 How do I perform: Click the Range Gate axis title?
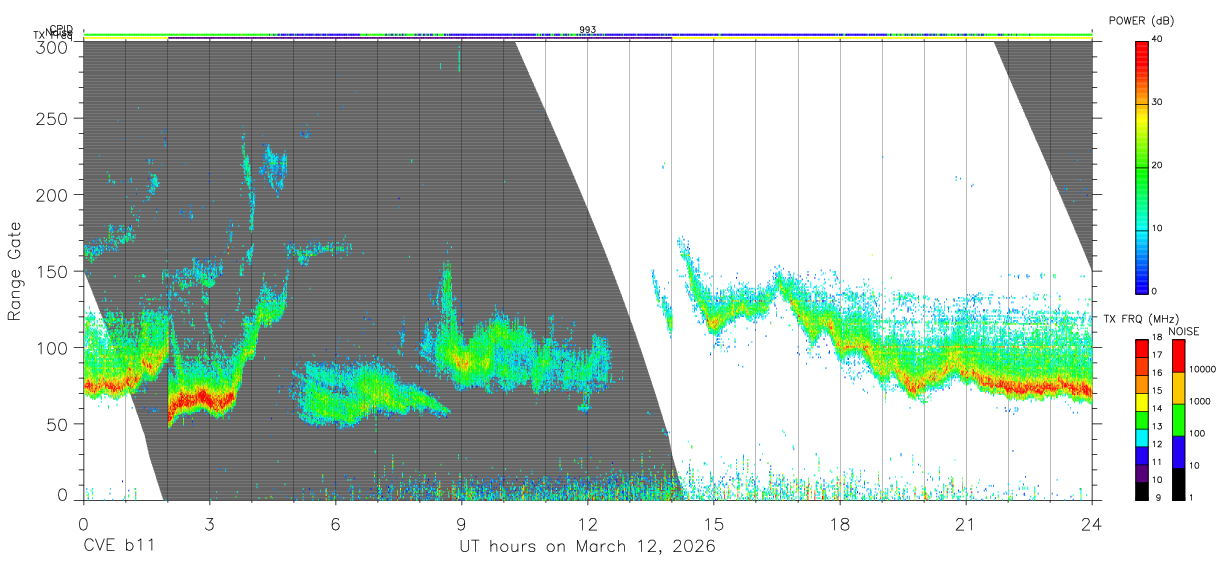click(x=15, y=270)
